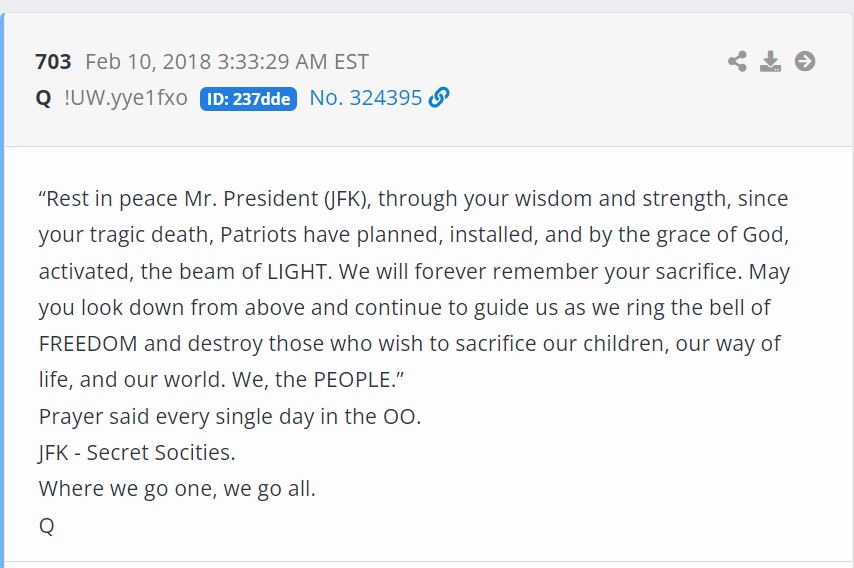Click the "JFK - Secret Socities." line
This screenshot has height=568, width=854.
point(137,453)
